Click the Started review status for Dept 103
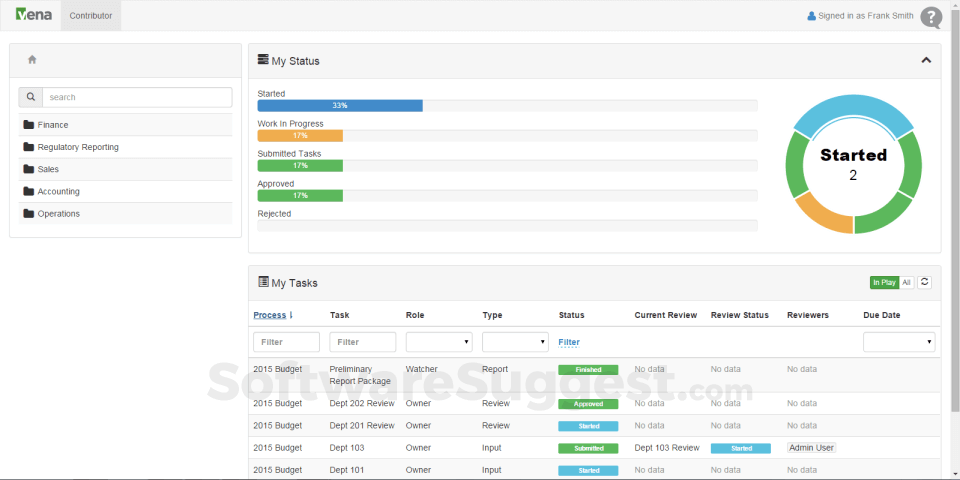This screenshot has height=480, width=960. click(x=740, y=448)
